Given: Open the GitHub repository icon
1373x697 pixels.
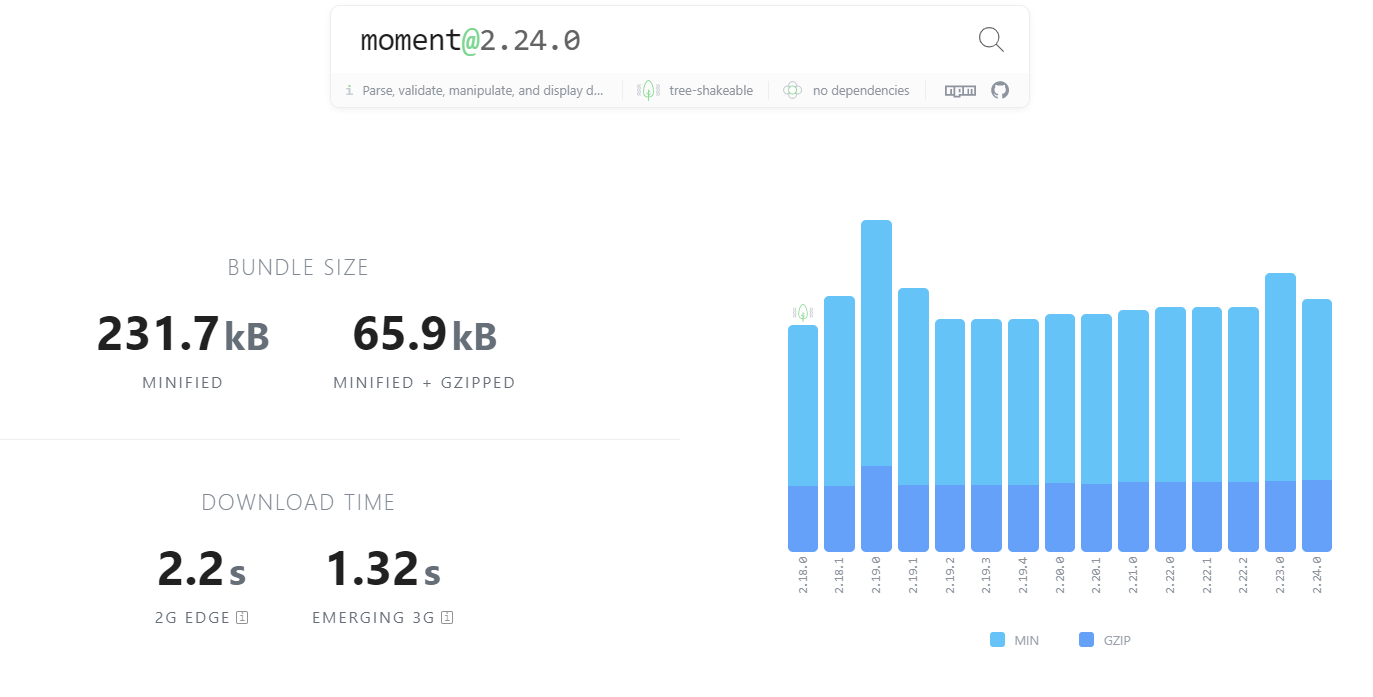Looking at the screenshot, I should coord(1000,90).
